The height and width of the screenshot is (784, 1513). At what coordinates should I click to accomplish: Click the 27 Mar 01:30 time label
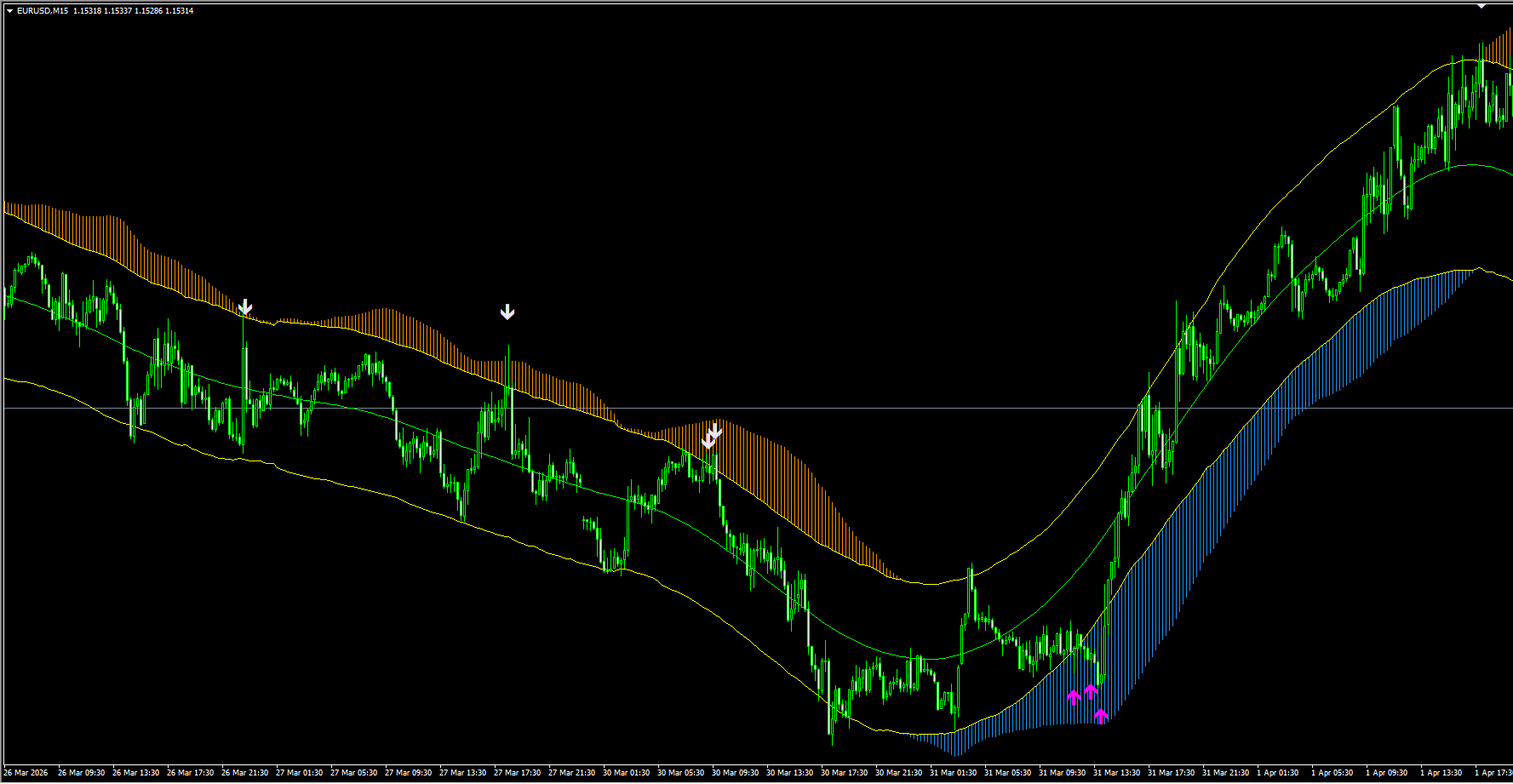tap(299, 773)
